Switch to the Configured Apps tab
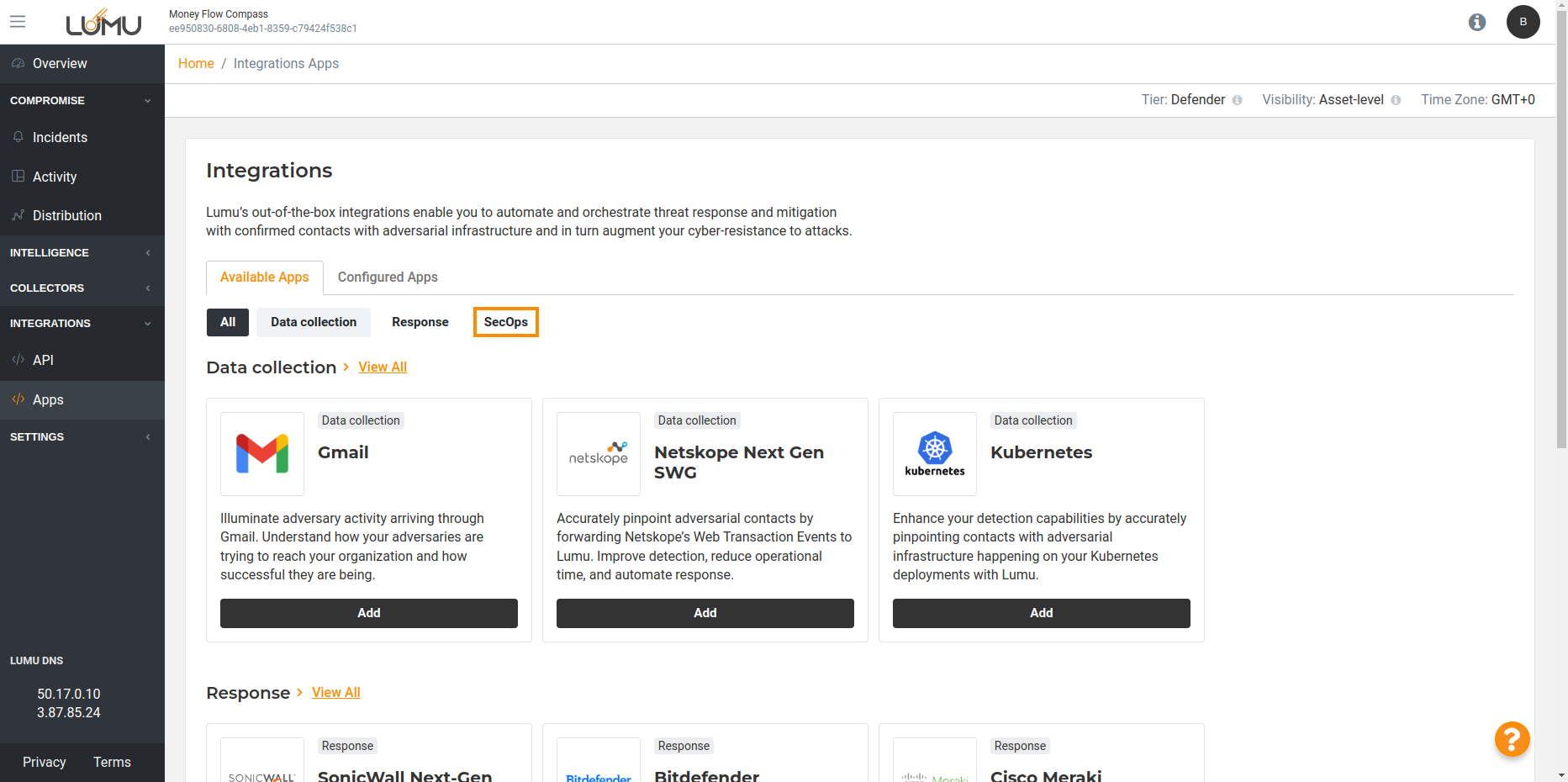The height and width of the screenshot is (782, 1568). 388,277
